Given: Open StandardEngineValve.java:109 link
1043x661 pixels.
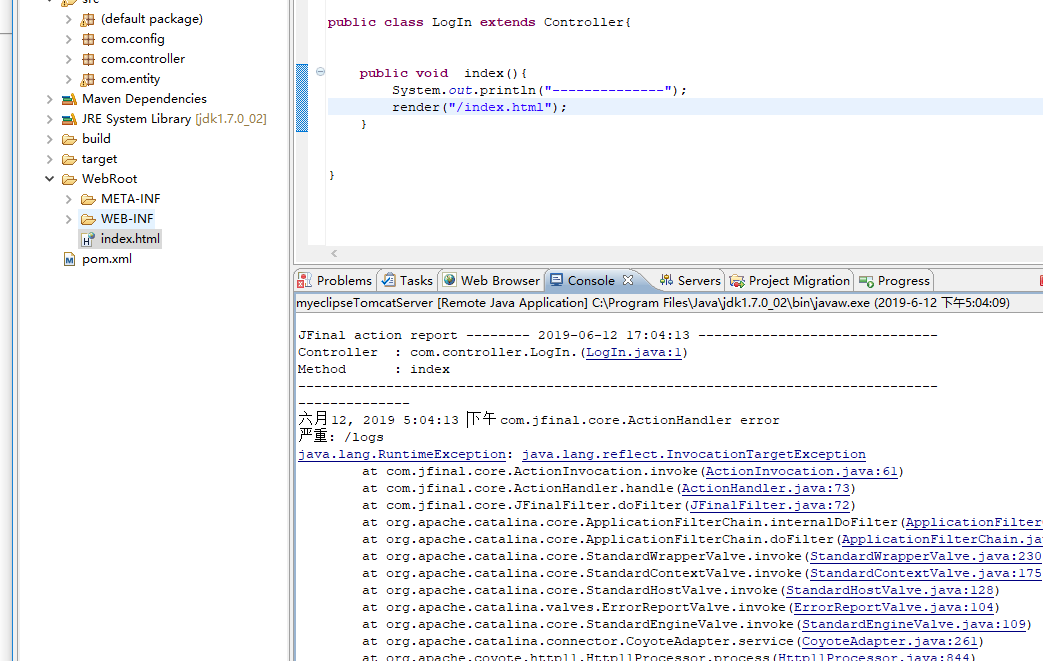Looking at the screenshot, I should click(x=913, y=624).
